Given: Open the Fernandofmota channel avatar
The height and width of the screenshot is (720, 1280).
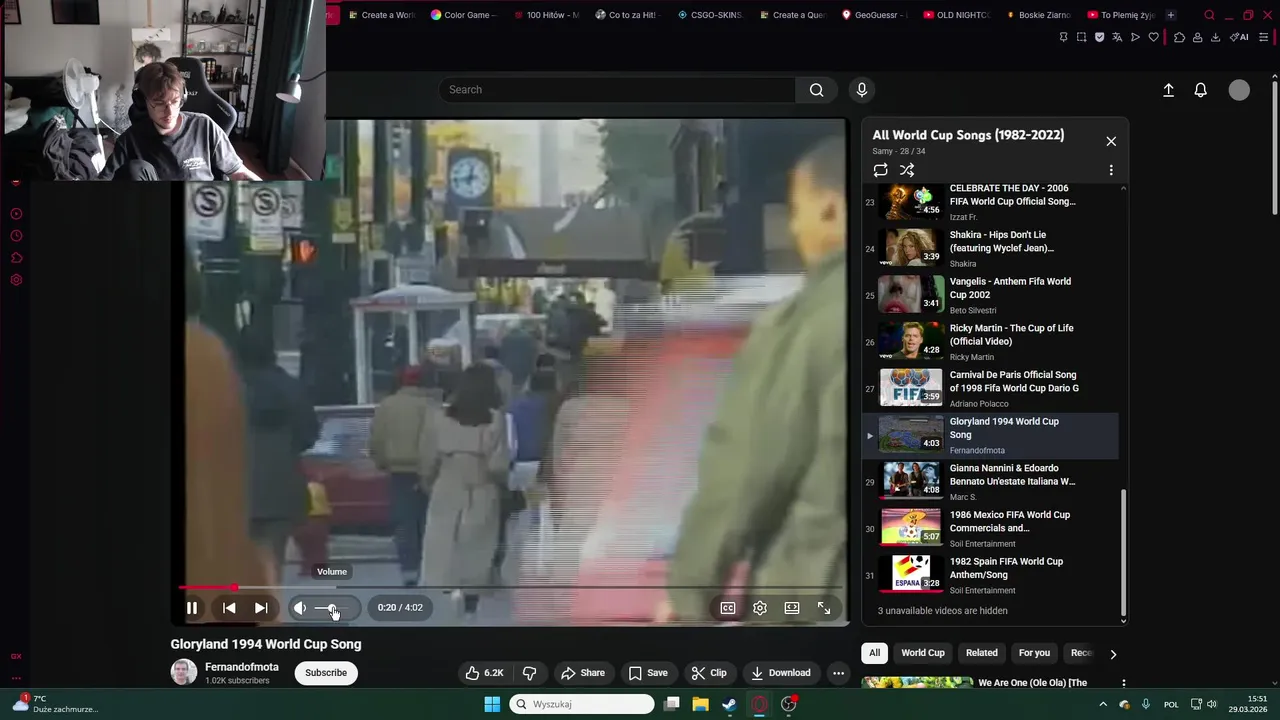Looking at the screenshot, I should click(184, 672).
